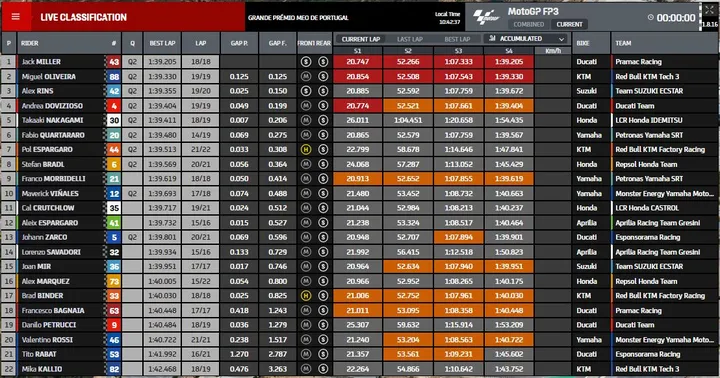
Task: Sort by GAP F. column header
Action: point(277,43)
